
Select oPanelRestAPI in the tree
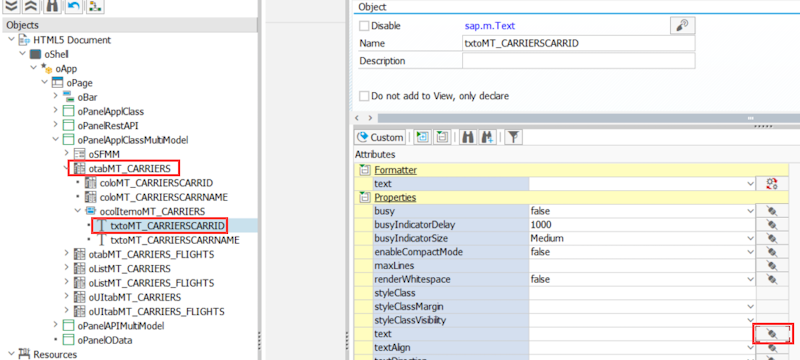(x=108, y=125)
